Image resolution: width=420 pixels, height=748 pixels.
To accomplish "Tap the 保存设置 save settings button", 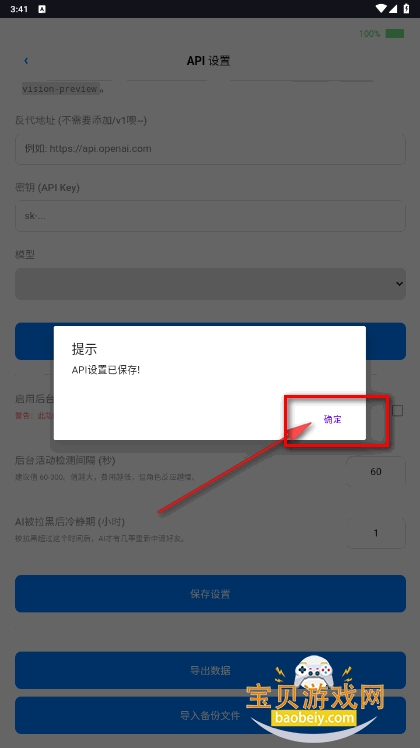I will tap(210, 593).
